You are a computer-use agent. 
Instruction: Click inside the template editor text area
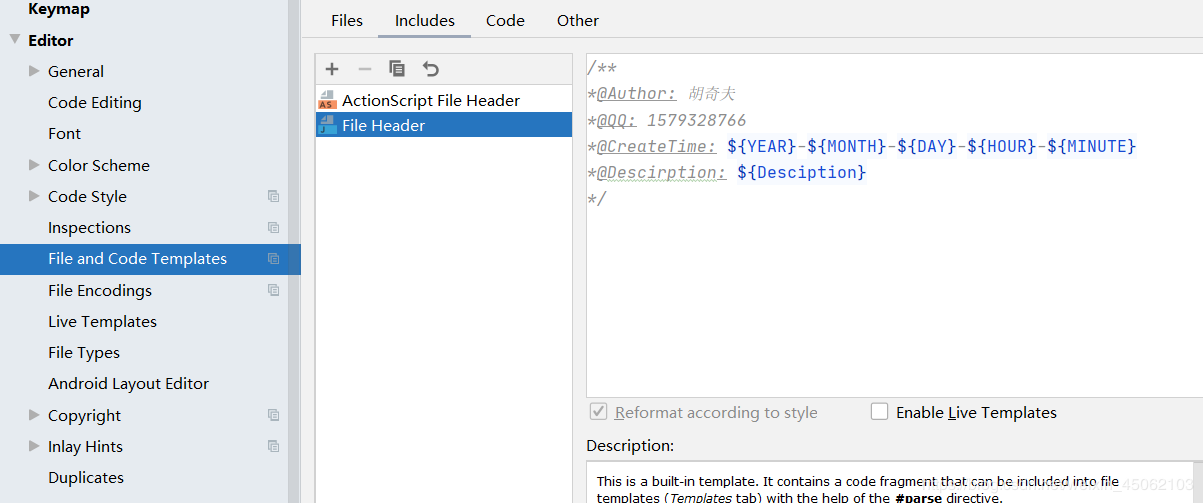pos(890,300)
